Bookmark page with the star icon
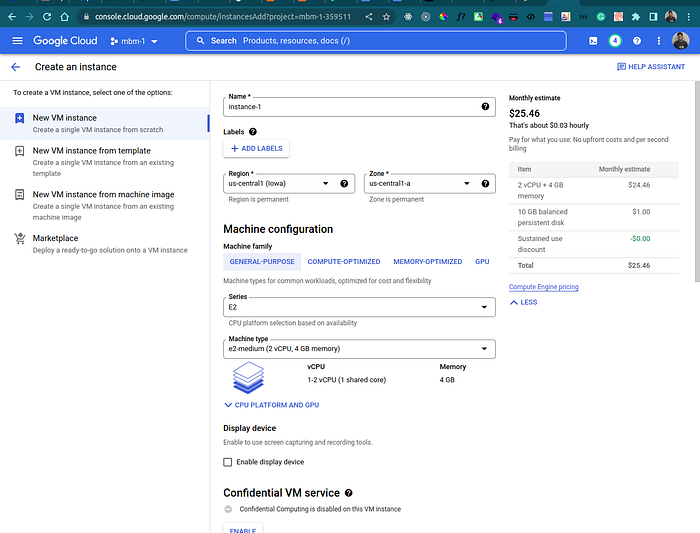The height and width of the screenshot is (533, 700). [x=386, y=17]
